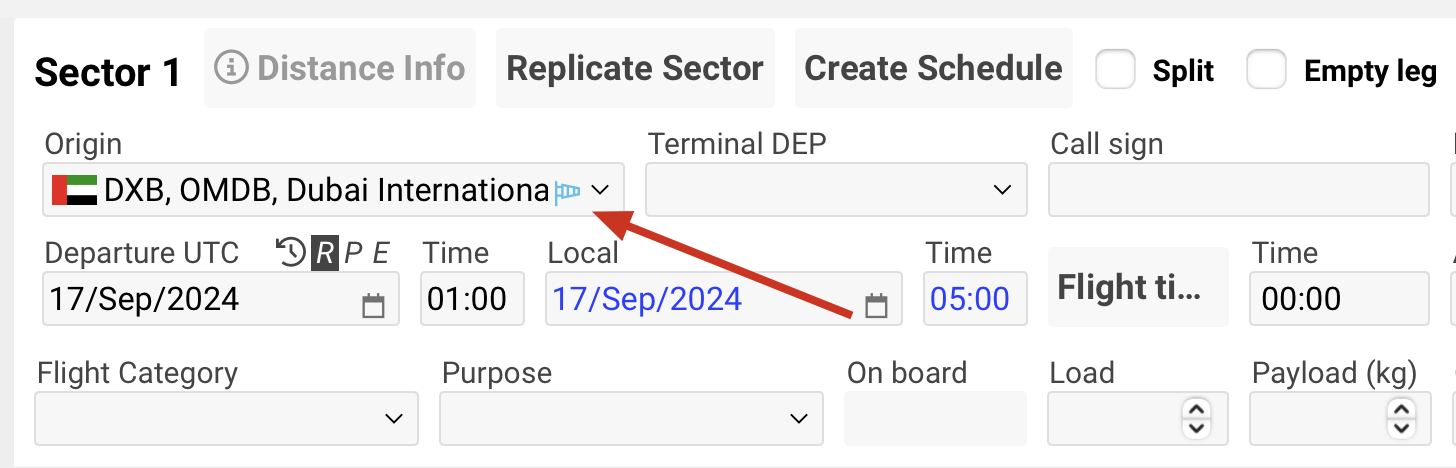Screen dimensions: 1456x468
Task: Expand the Origin airport dropdown
Action: [601, 189]
